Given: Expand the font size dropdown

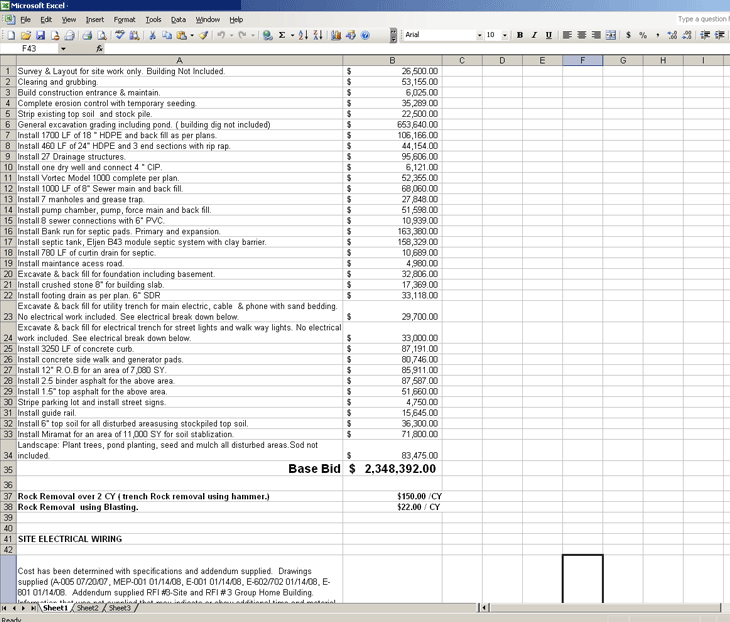Looking at the screenshot, I should [506, 35].
